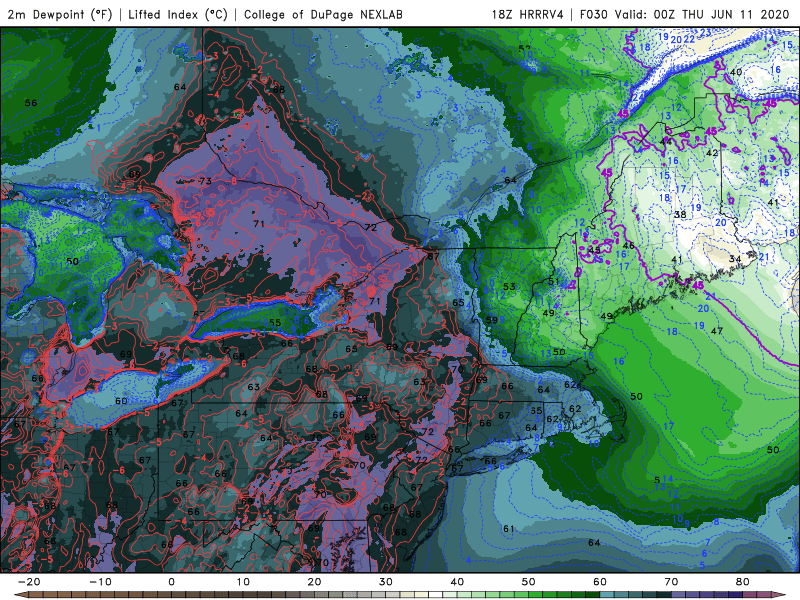Click the '61' value over the Atlantic
This screenshot has width=800, height=600.
508,529
